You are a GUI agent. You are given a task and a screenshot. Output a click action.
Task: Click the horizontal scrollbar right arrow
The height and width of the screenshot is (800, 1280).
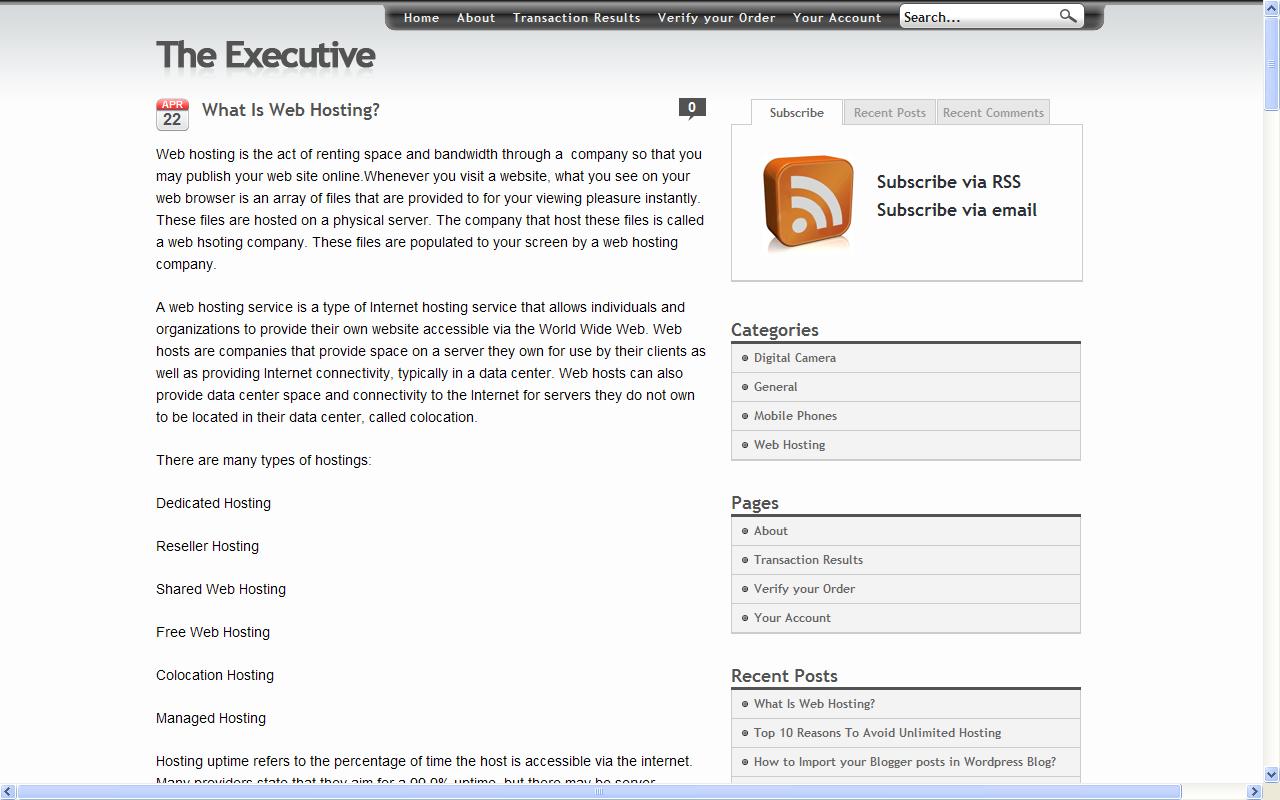tap(1254, 792)
